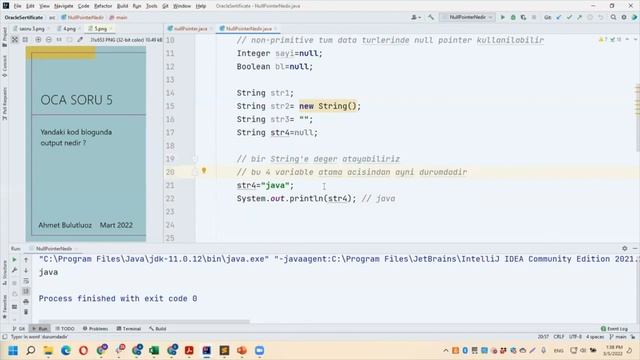Click the intention light bulb on line 20
The image size is (640, 360).
pos(204,171)
